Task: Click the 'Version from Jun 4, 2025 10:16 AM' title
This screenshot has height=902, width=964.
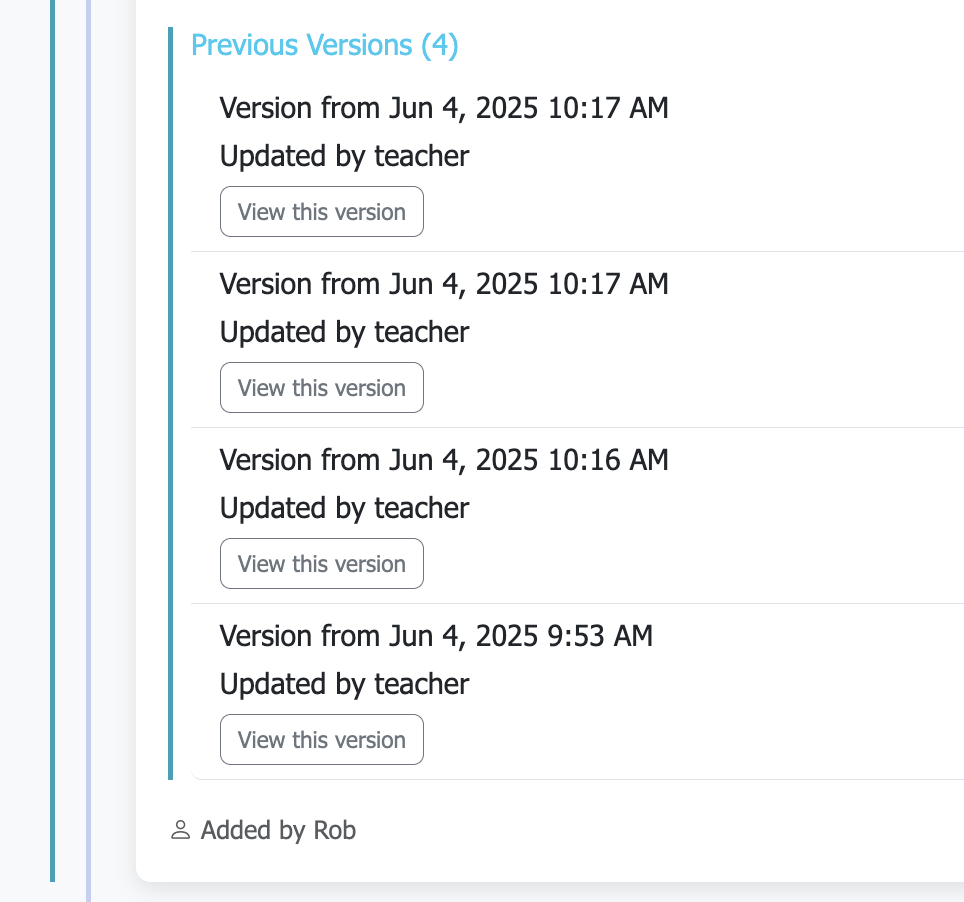Action: click(443, 460)
